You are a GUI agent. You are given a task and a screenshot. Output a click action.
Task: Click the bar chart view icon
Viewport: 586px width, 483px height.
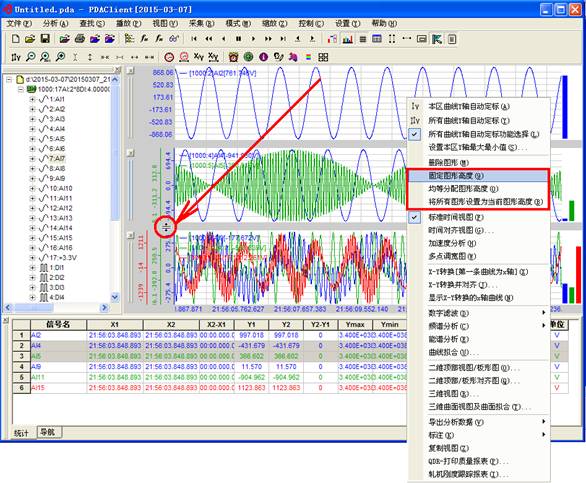[x=348, y=39]
